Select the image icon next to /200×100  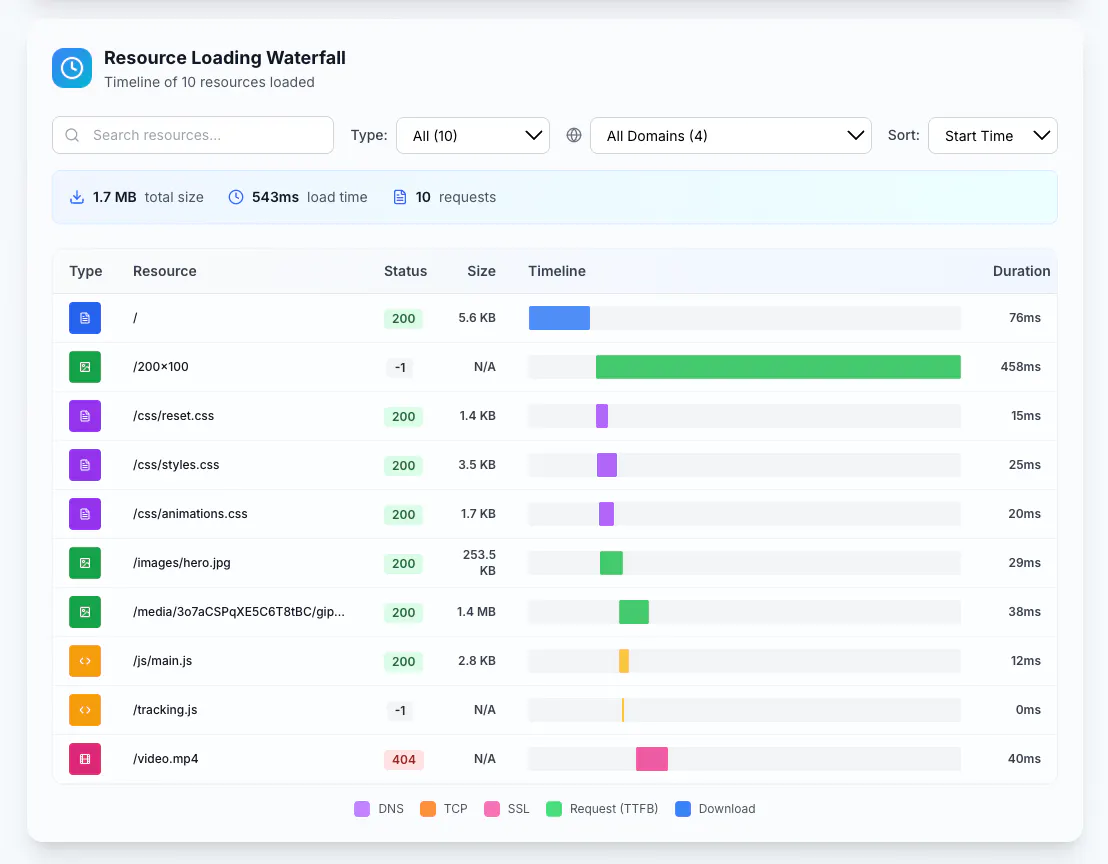point(85,367)
